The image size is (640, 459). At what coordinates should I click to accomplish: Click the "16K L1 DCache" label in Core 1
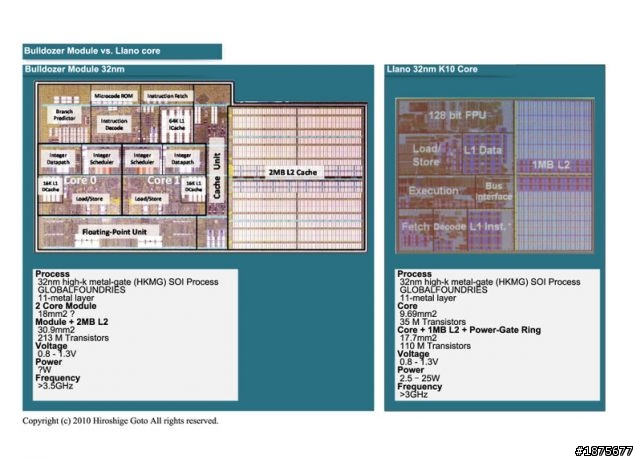pyautogui.click(x=193, y=186)
